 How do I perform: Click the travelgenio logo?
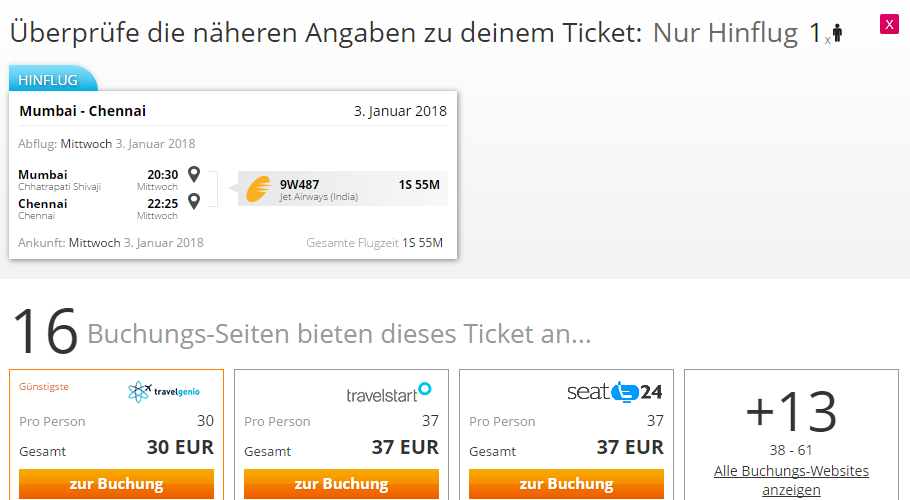point(164,392)
